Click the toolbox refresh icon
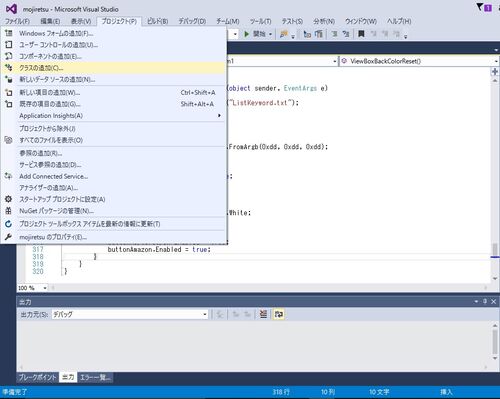 click(x=9, y=224)
